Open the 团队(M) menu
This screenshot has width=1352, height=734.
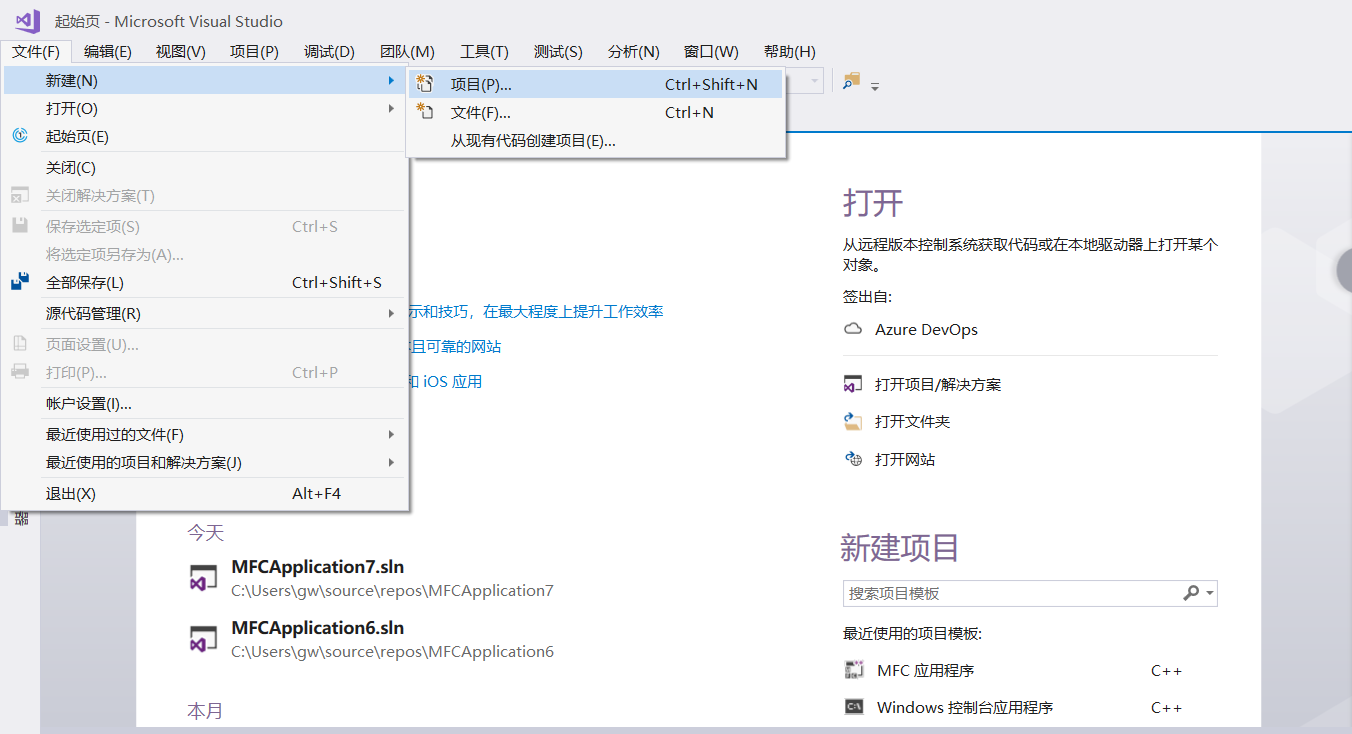(408, 52)
